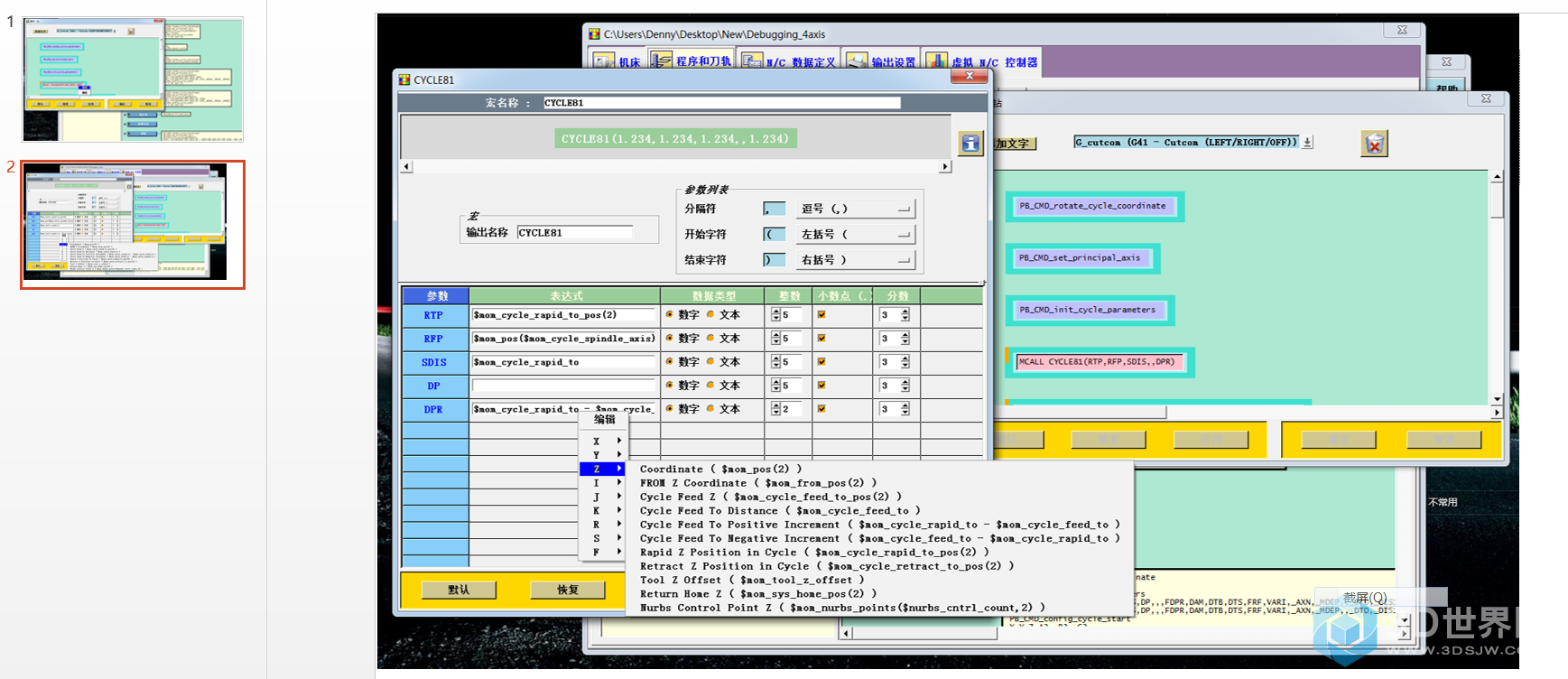1568x679 pixels.
Task: Open the G_cutcom block dropdown arrow
Action: (x=1308, y=142)
